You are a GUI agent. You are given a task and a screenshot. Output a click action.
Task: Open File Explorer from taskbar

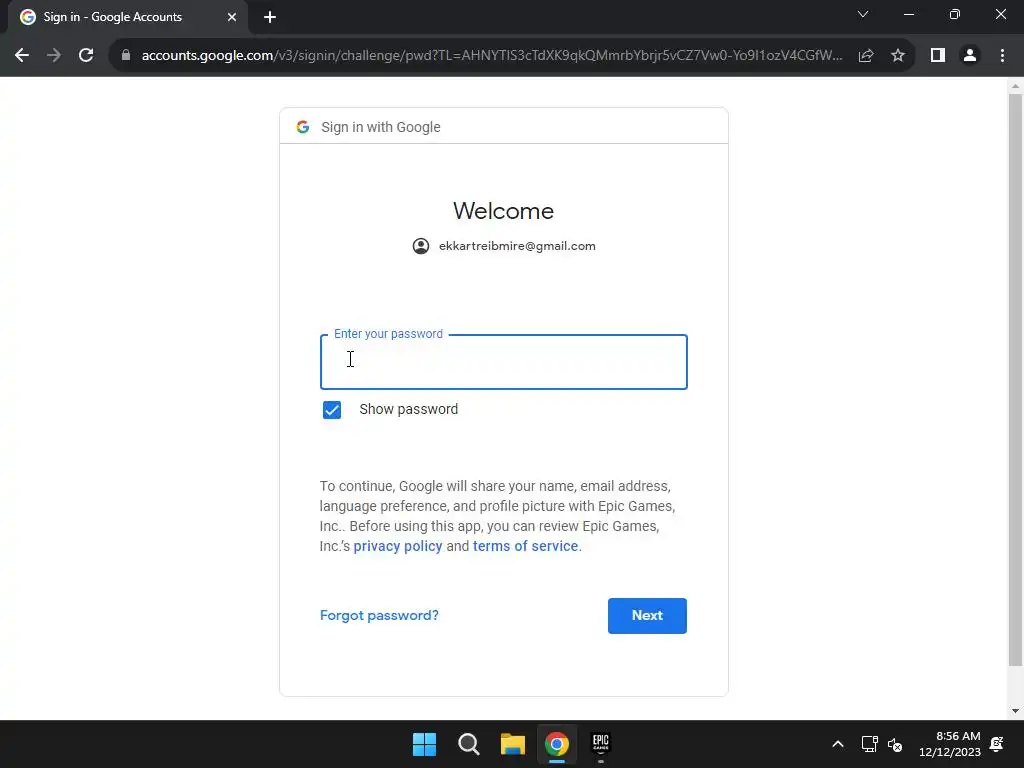(513, 744)
